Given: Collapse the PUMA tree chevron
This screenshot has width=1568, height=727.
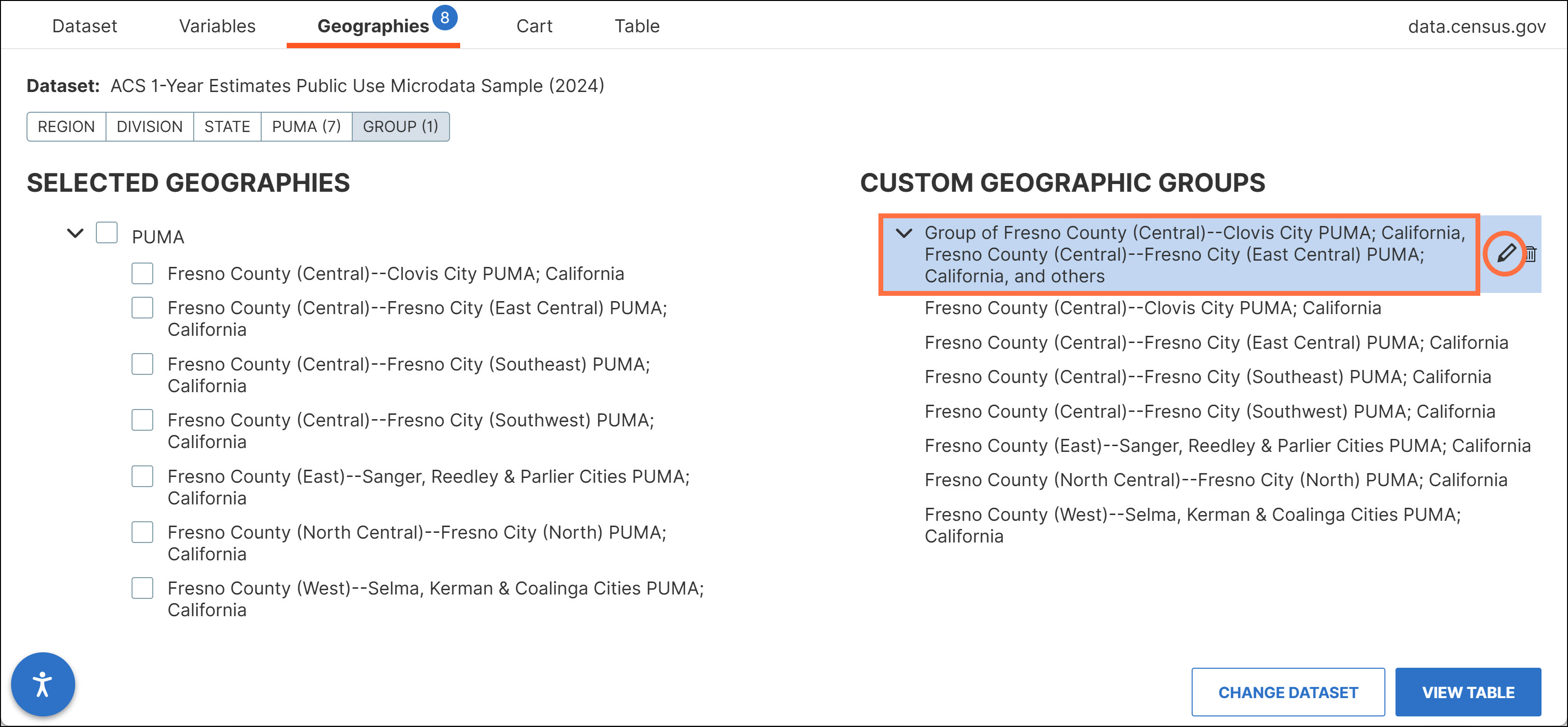Looking at the screenshot, I should tap(75, 234).
